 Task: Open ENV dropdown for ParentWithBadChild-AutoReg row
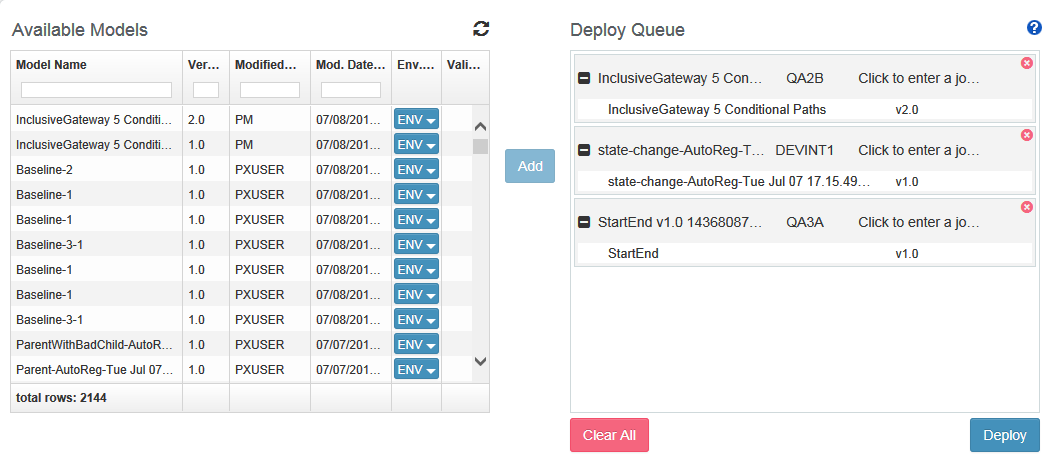tap(416, 345)
